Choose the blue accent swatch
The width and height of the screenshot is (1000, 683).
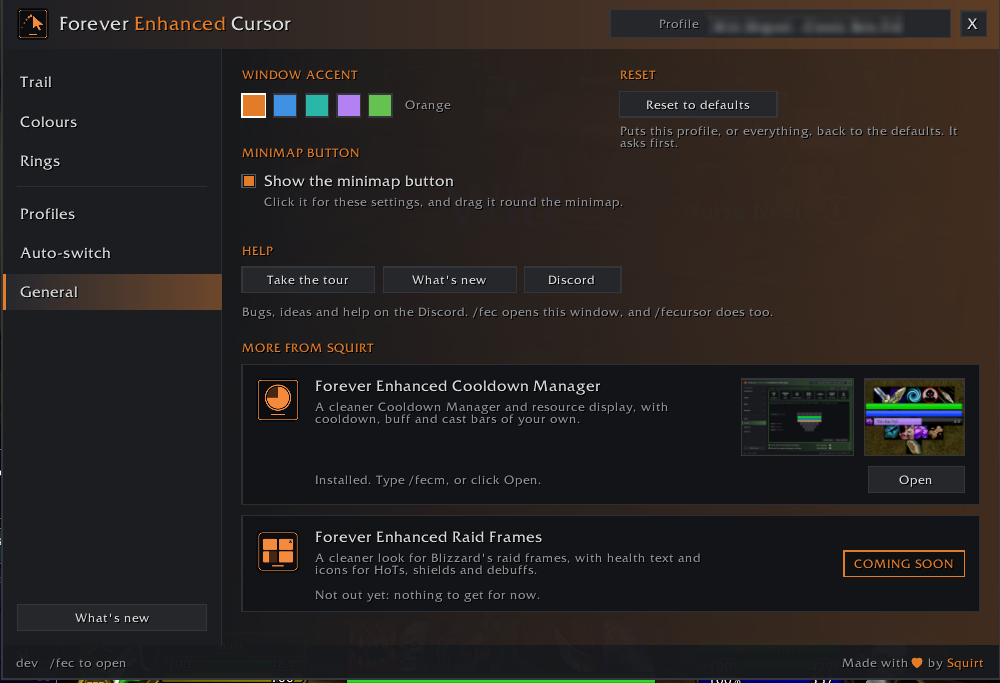coord(284,105)
